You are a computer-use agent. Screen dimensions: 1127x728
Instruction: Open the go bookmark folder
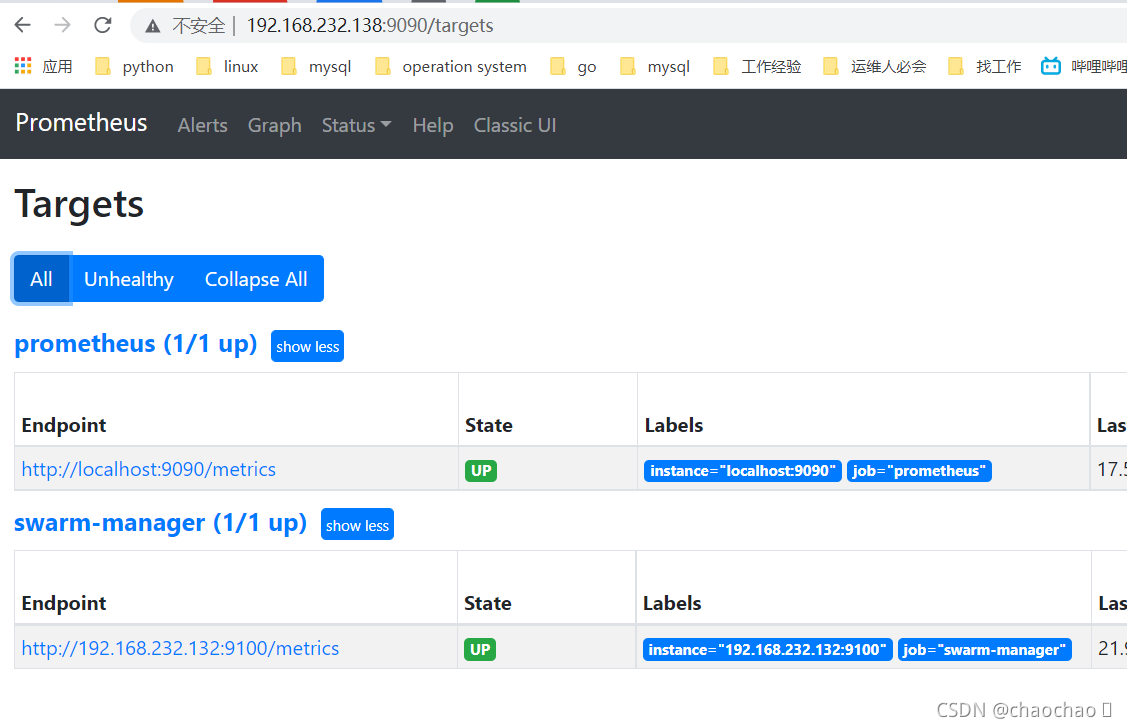pyautogui.click(x=573, y=67)
